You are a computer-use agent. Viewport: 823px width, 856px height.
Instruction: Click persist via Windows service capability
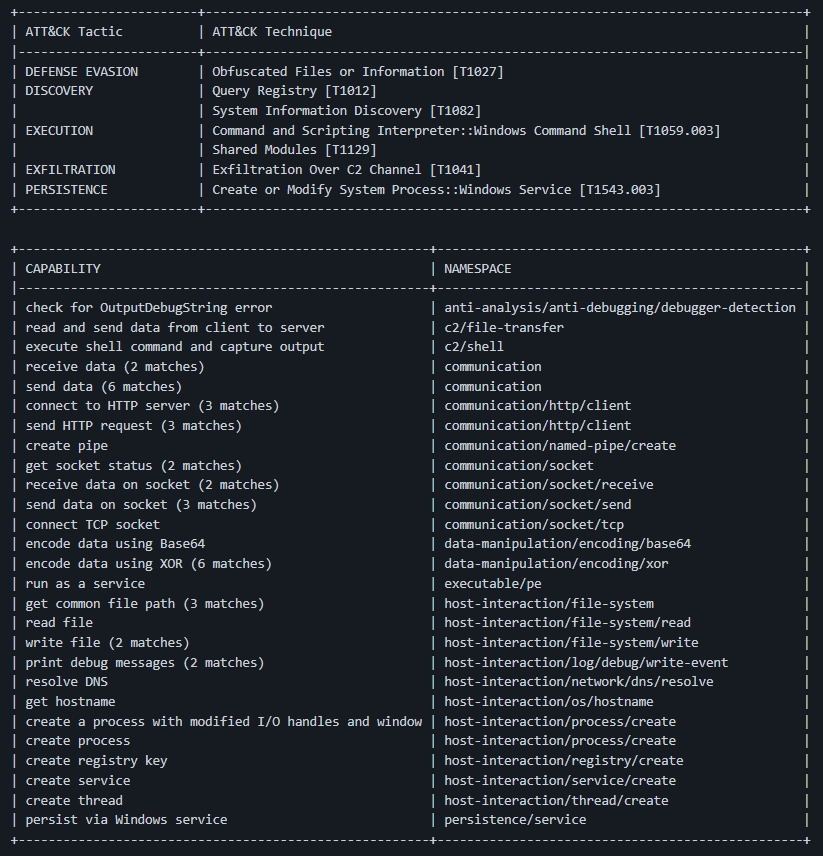[x=126, y=820]
